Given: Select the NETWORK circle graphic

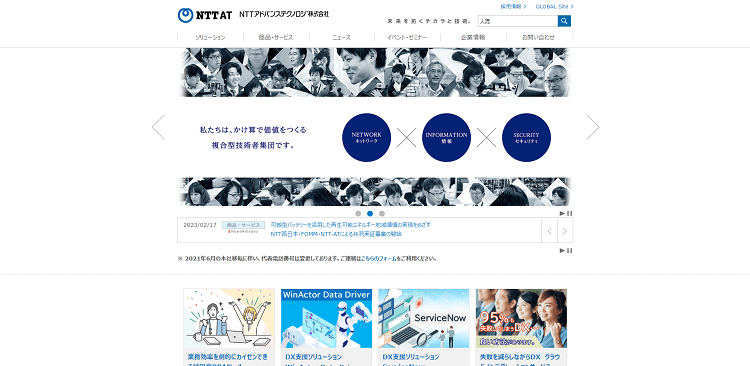Looking at the screenshot, I should point(366,137).
